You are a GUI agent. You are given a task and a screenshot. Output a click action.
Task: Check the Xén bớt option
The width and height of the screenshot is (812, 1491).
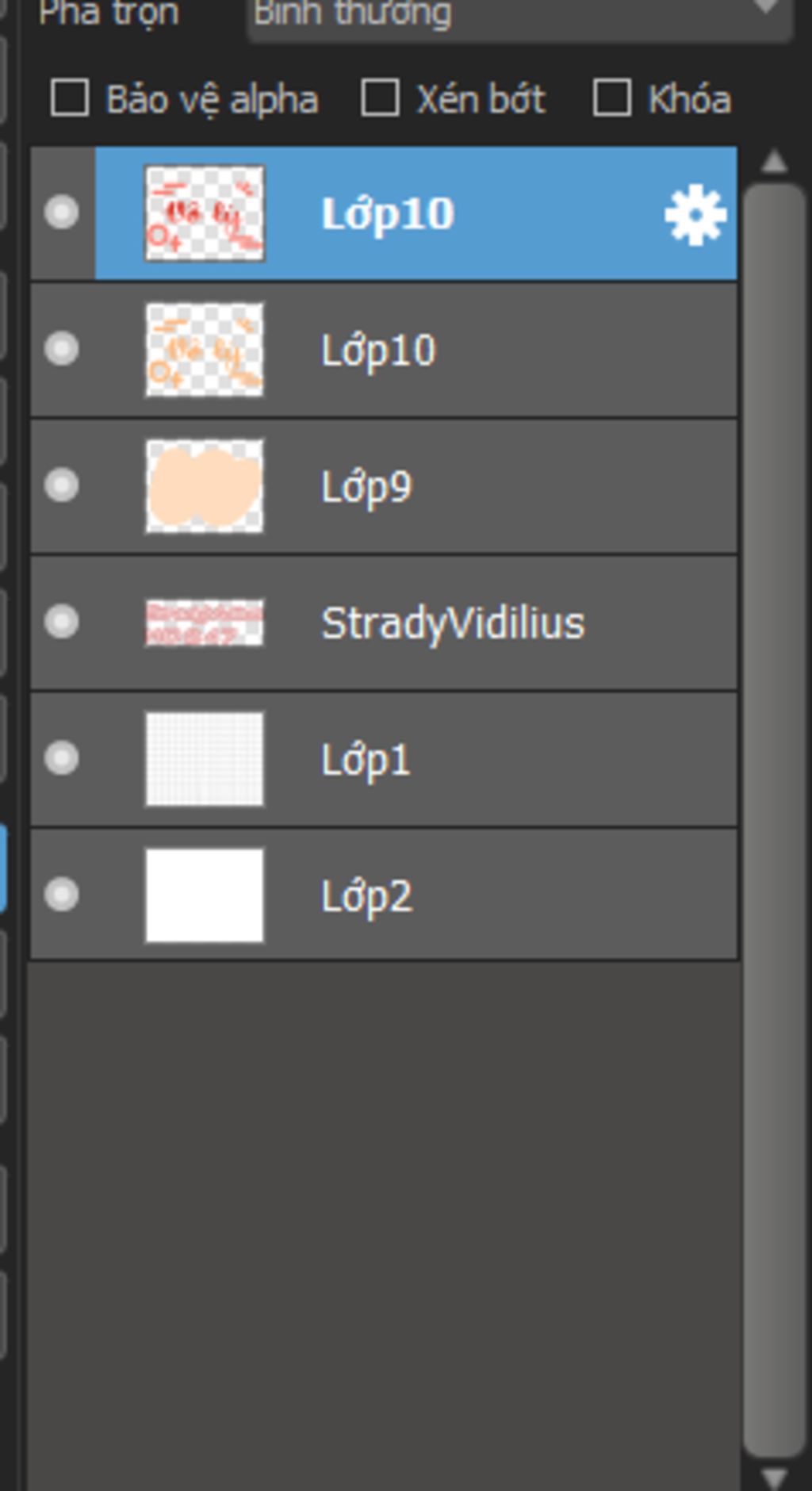(380, 98)
